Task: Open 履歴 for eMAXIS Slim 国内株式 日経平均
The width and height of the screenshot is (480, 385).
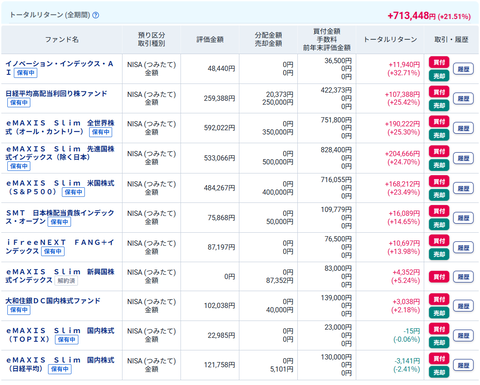Action: [x=463, y=365]
